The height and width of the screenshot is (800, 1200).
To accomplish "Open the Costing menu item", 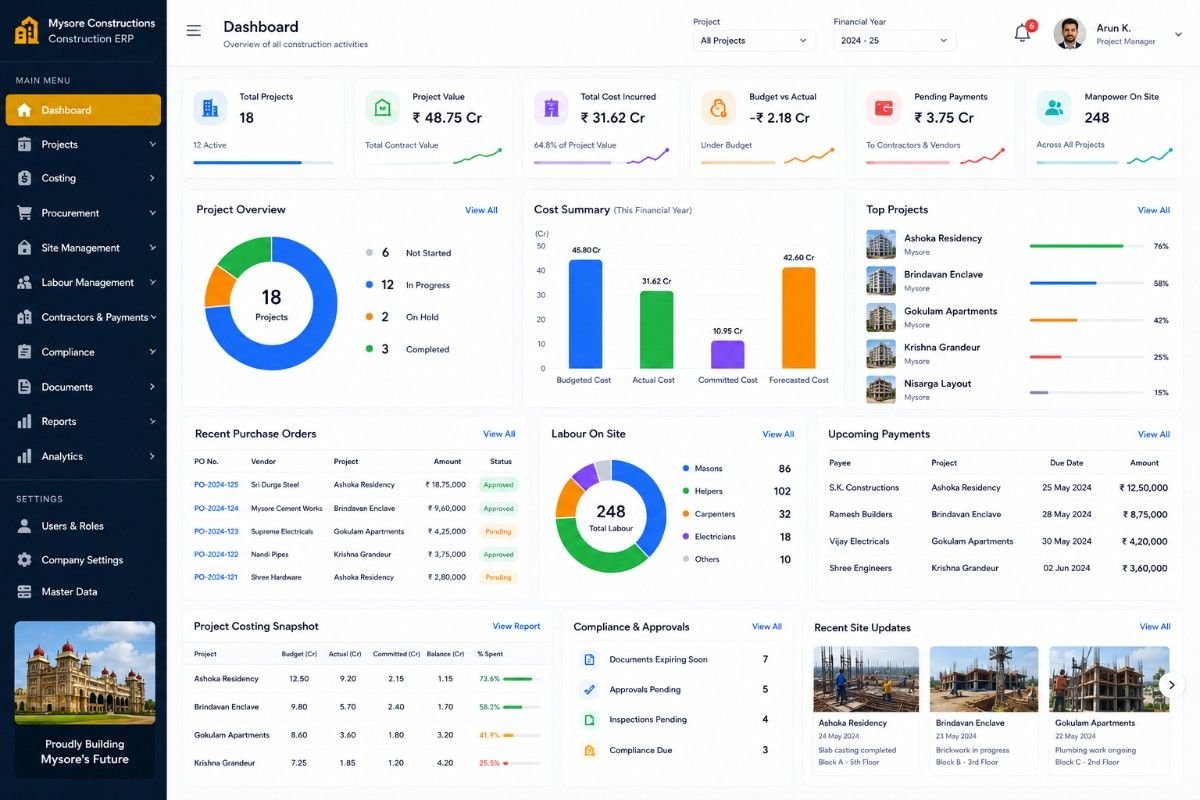I will coord(84,178).
